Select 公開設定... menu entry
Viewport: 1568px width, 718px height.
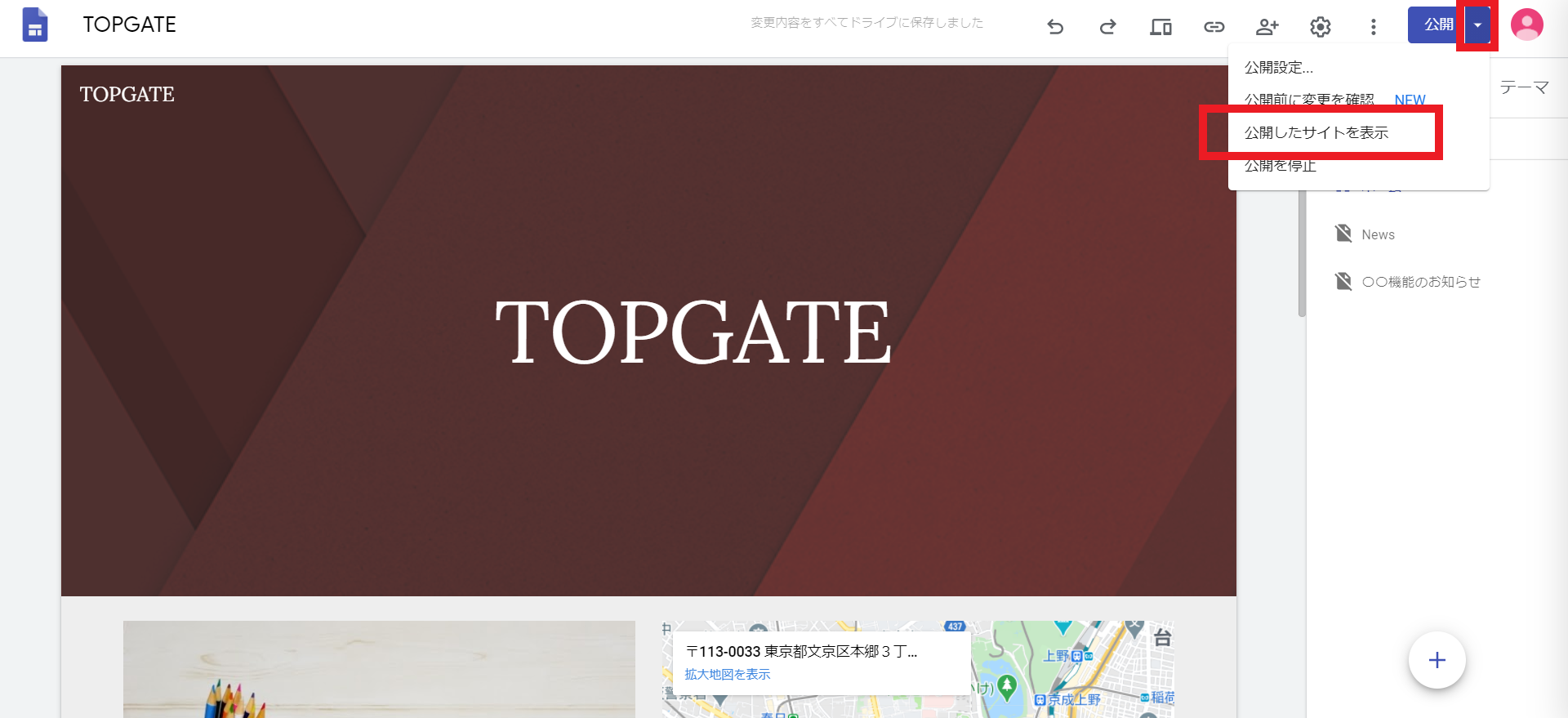point(1359,68)
